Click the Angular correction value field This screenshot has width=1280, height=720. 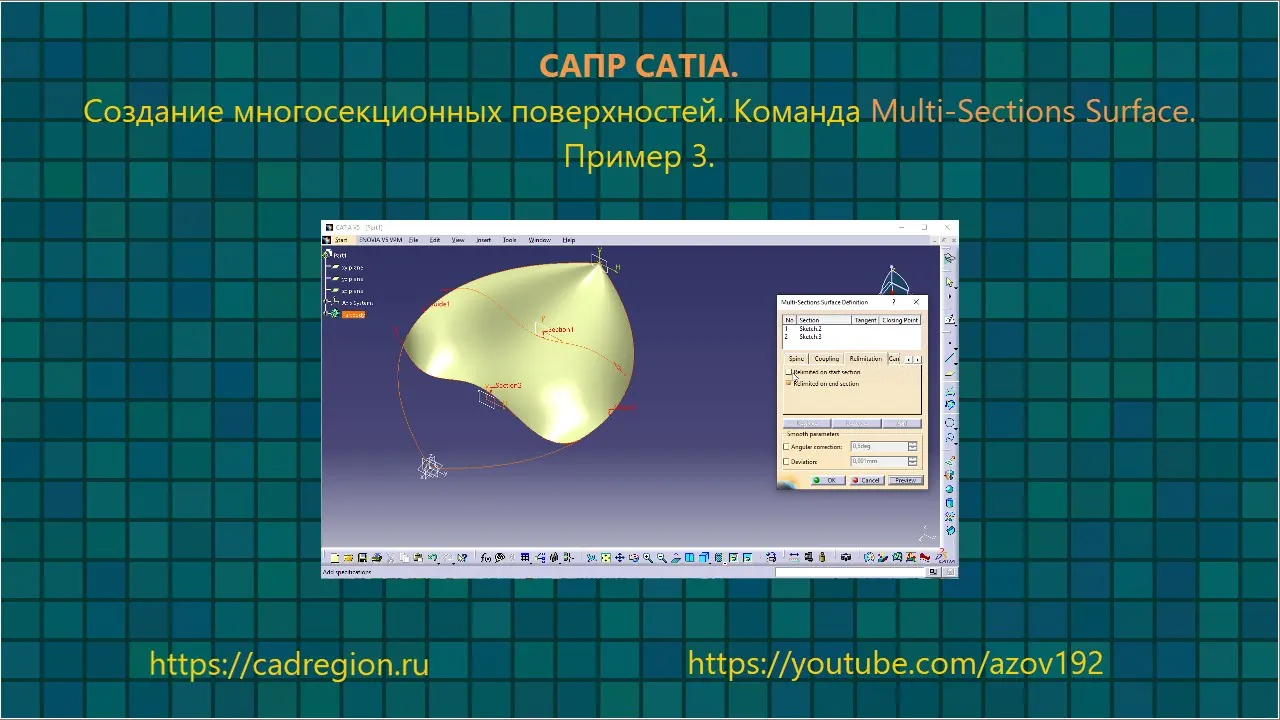[879, 446]
